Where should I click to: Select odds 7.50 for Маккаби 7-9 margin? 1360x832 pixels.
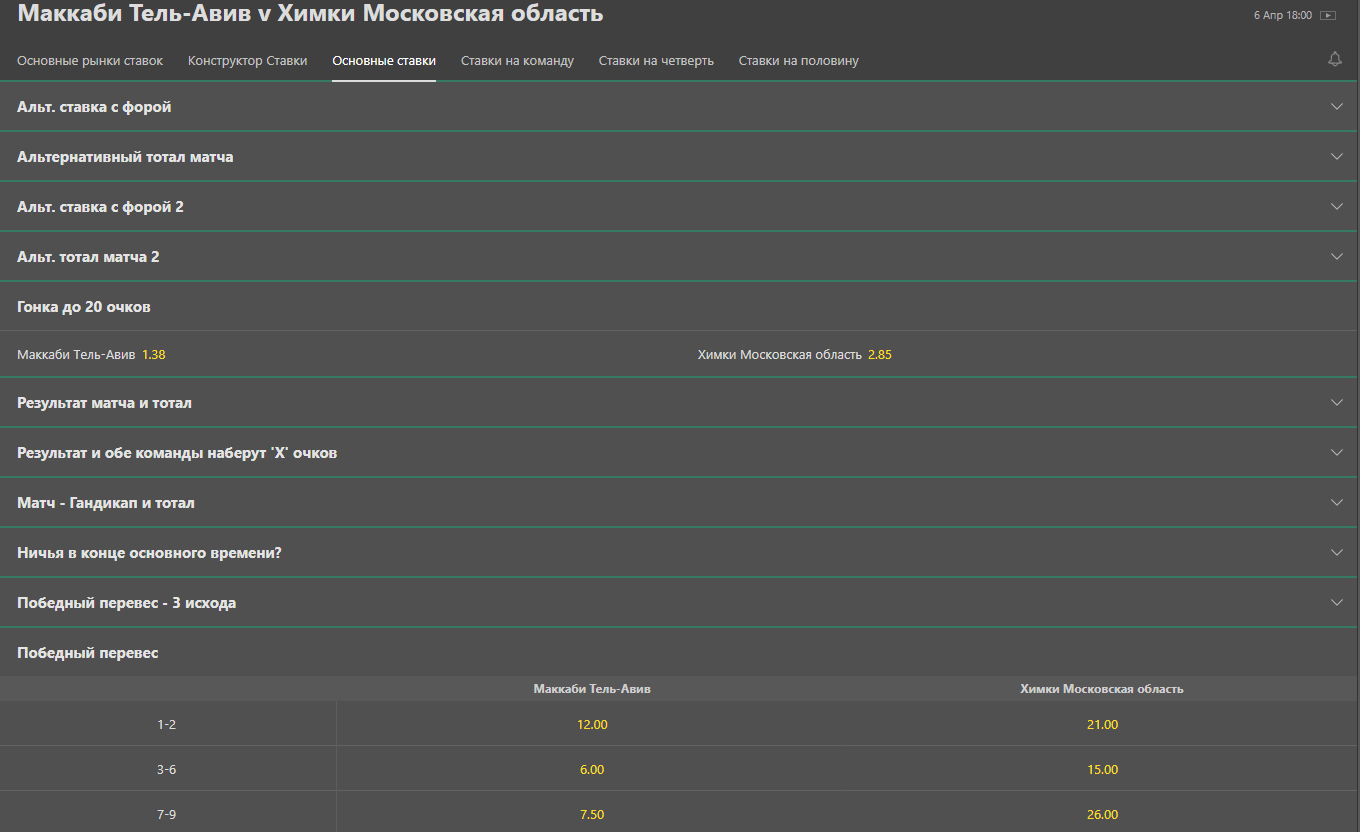pyautogui.click(x=592, y=814)
